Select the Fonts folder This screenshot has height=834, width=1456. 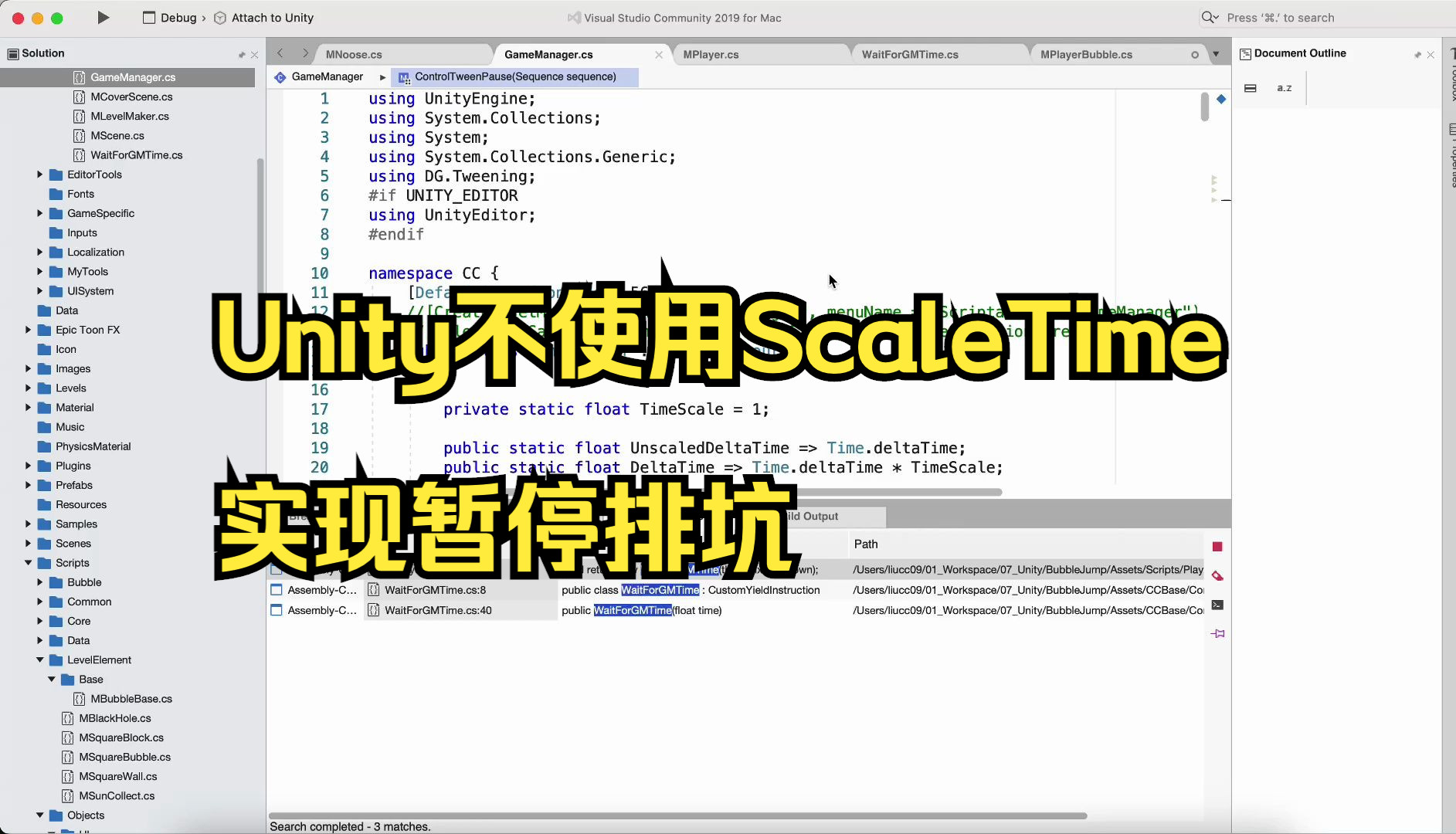80,194
